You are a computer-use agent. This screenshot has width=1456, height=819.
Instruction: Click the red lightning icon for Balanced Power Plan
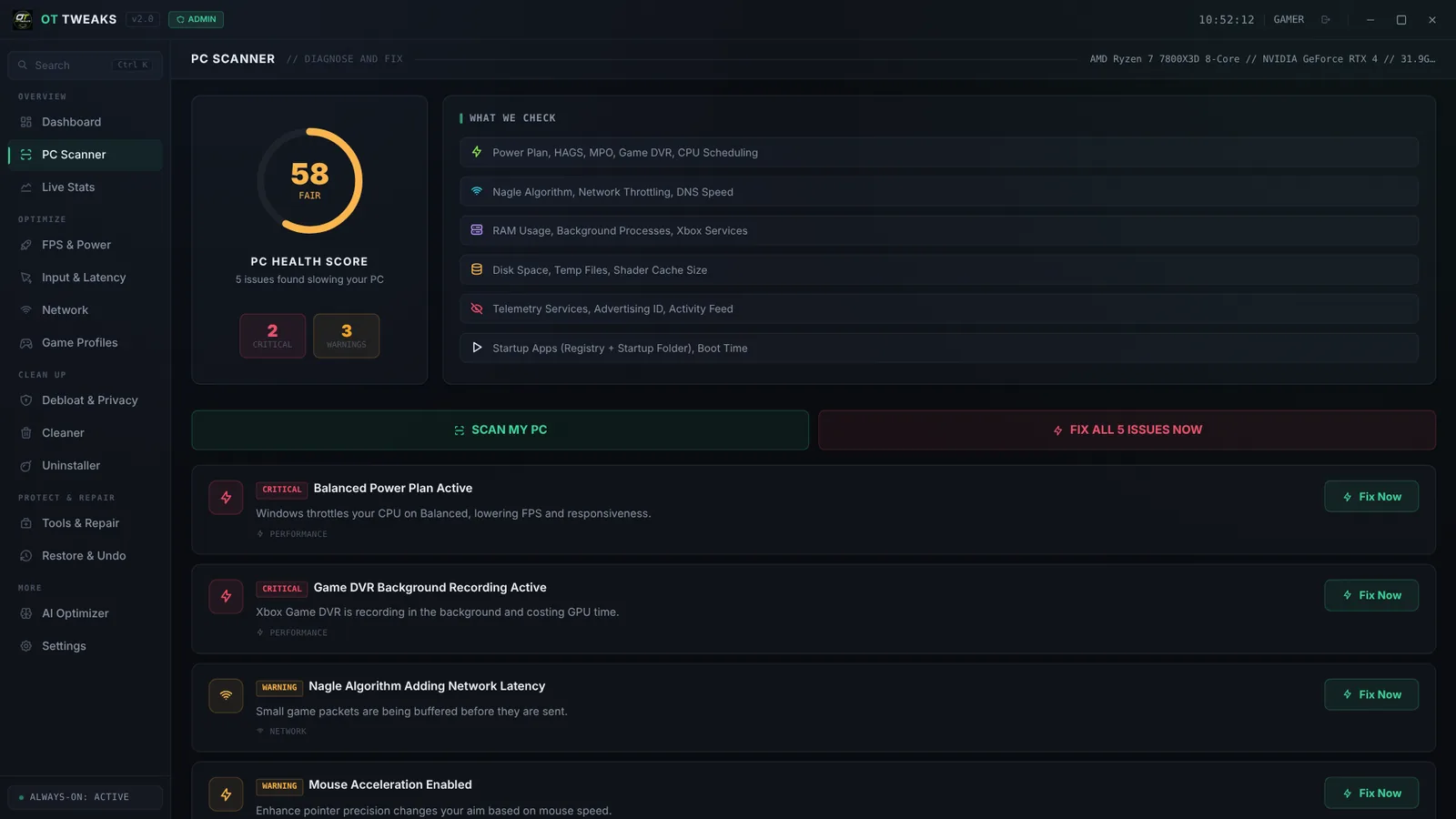[226, 498]
